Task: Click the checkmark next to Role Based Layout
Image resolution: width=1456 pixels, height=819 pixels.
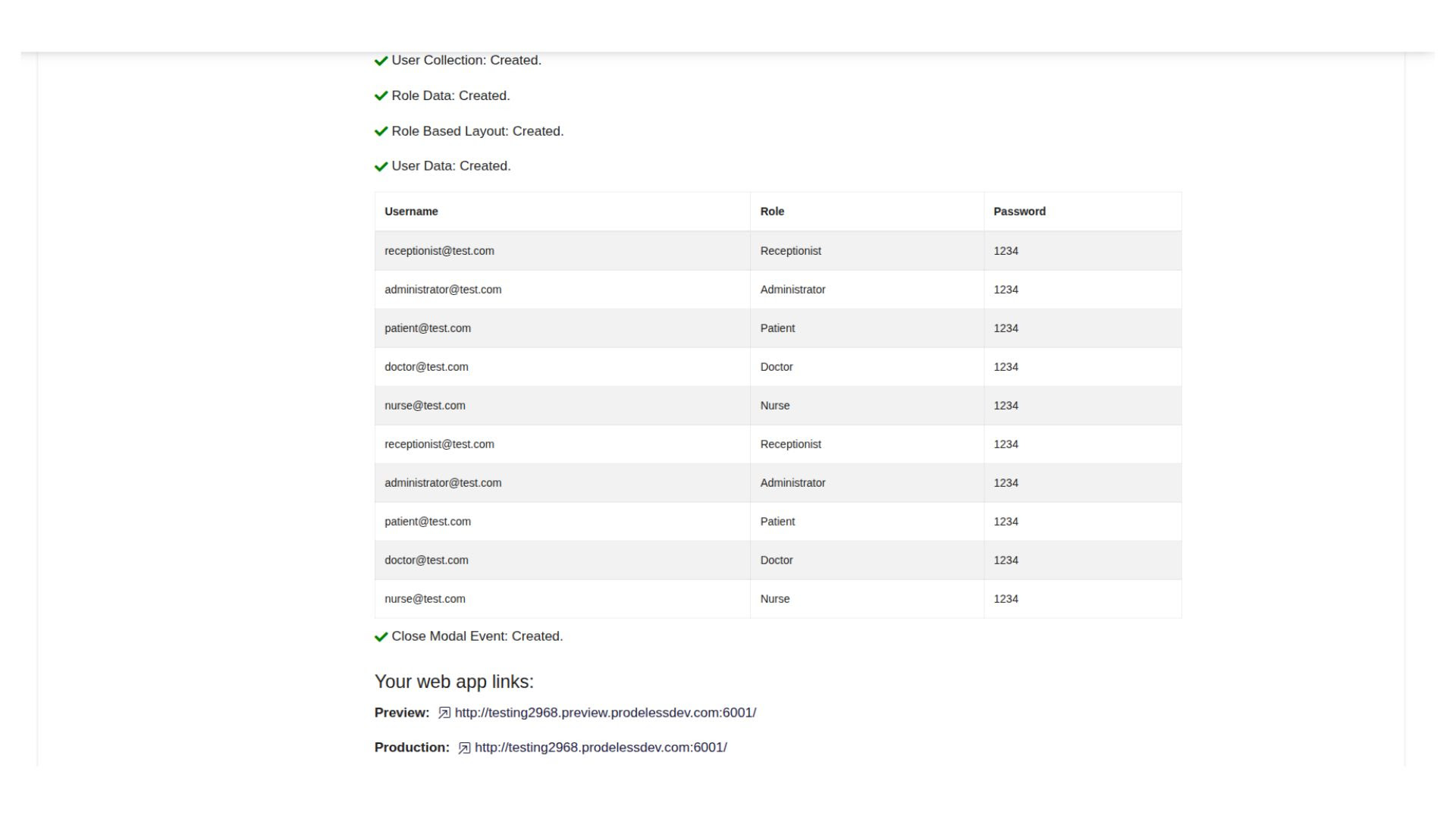Action: coord(381,131)
